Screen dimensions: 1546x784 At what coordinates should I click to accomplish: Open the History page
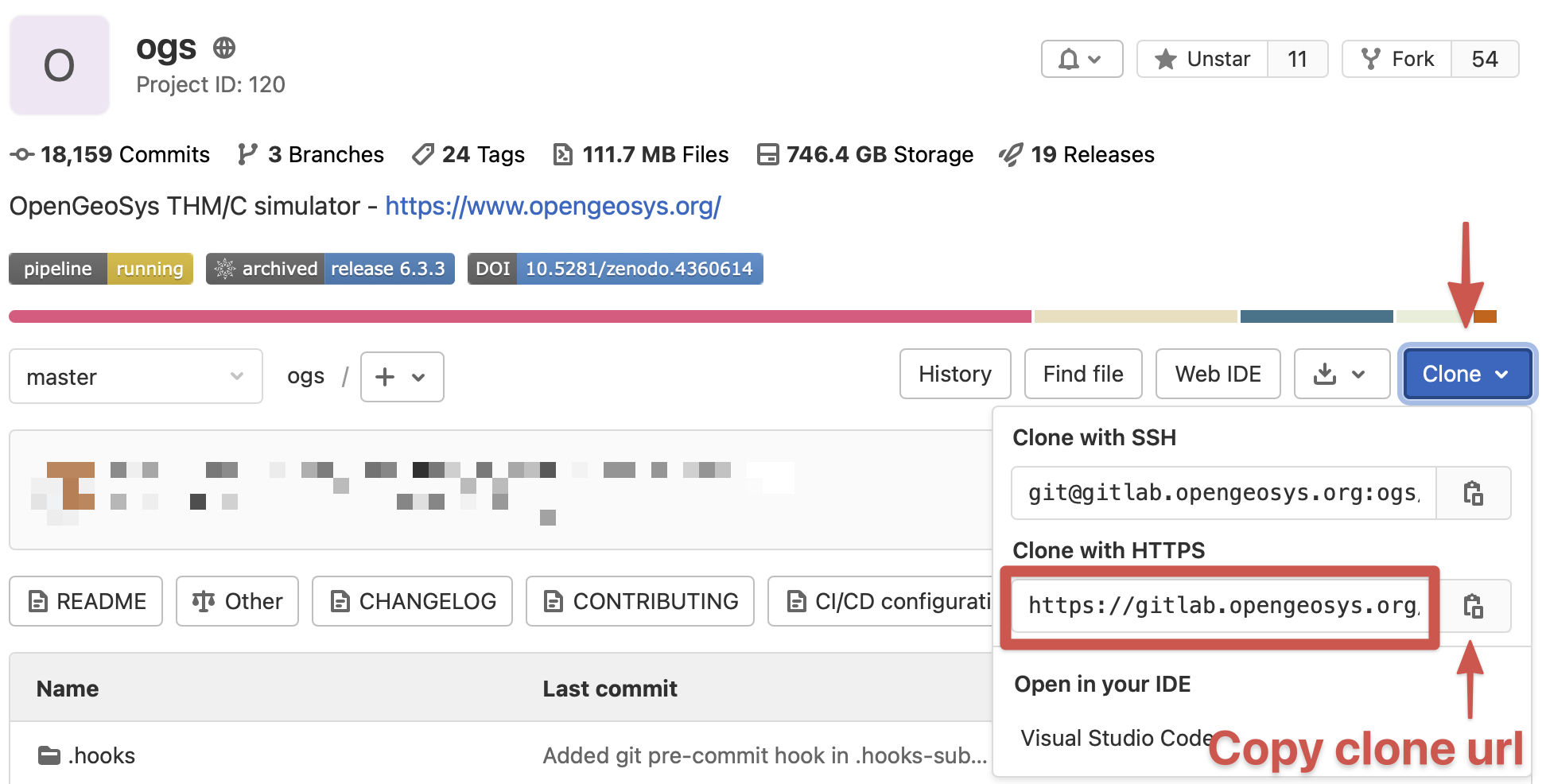(x=954, y=374)
